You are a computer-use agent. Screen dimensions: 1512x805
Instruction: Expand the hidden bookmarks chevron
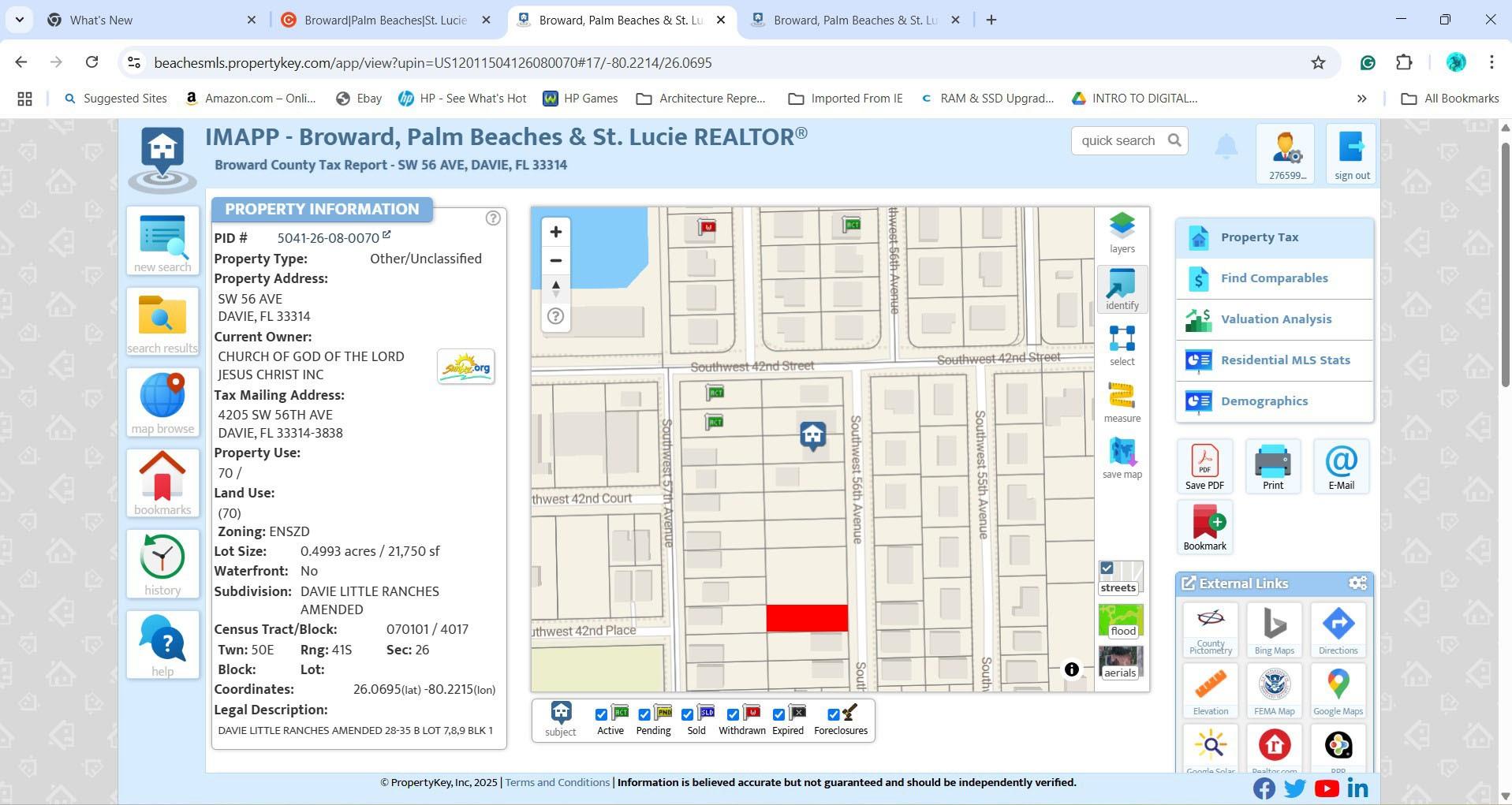1361,99
